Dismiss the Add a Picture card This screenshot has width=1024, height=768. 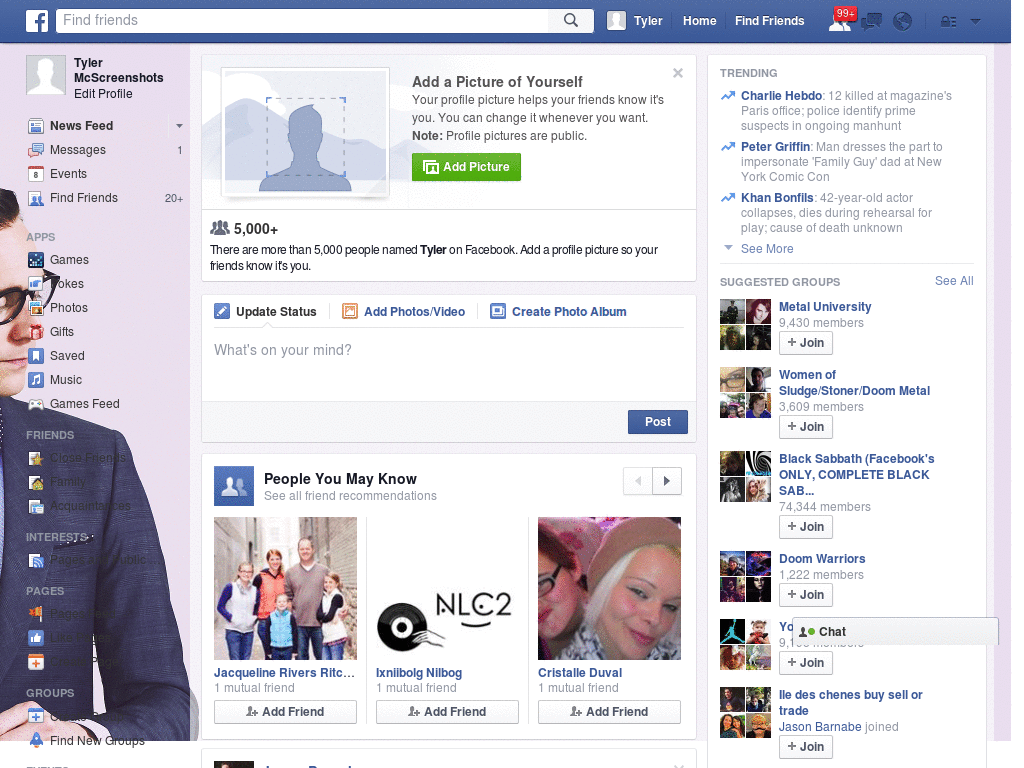click(x=678, y=73)
